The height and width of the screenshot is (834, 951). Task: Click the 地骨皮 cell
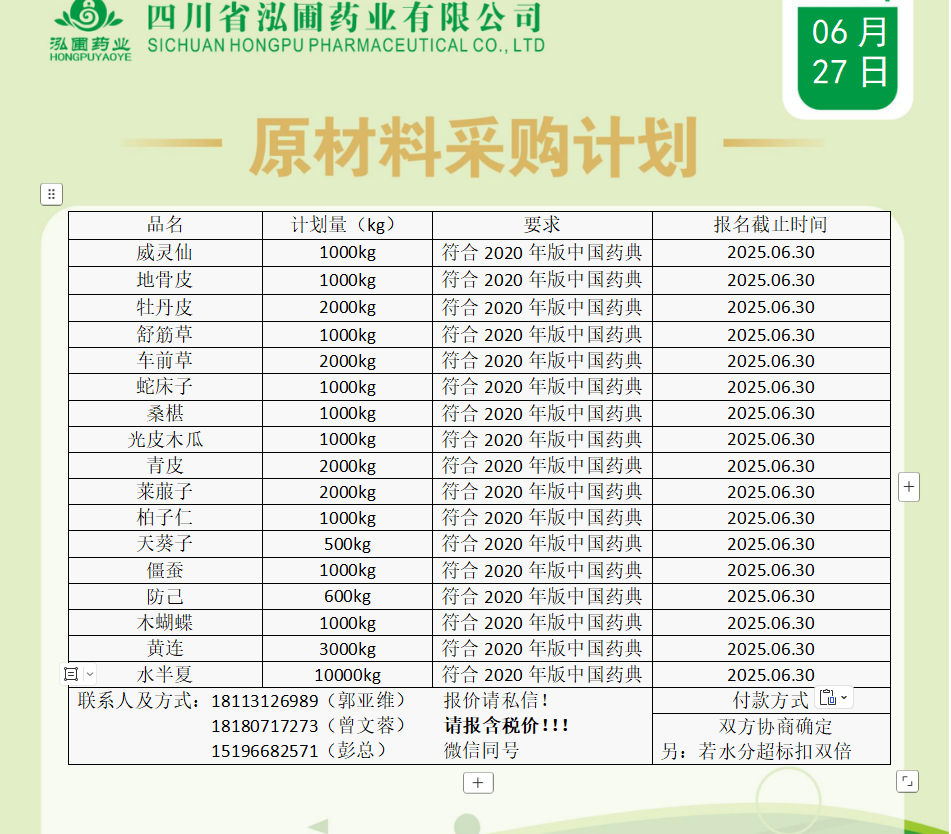pyautogui.click(x=165, y=280)
